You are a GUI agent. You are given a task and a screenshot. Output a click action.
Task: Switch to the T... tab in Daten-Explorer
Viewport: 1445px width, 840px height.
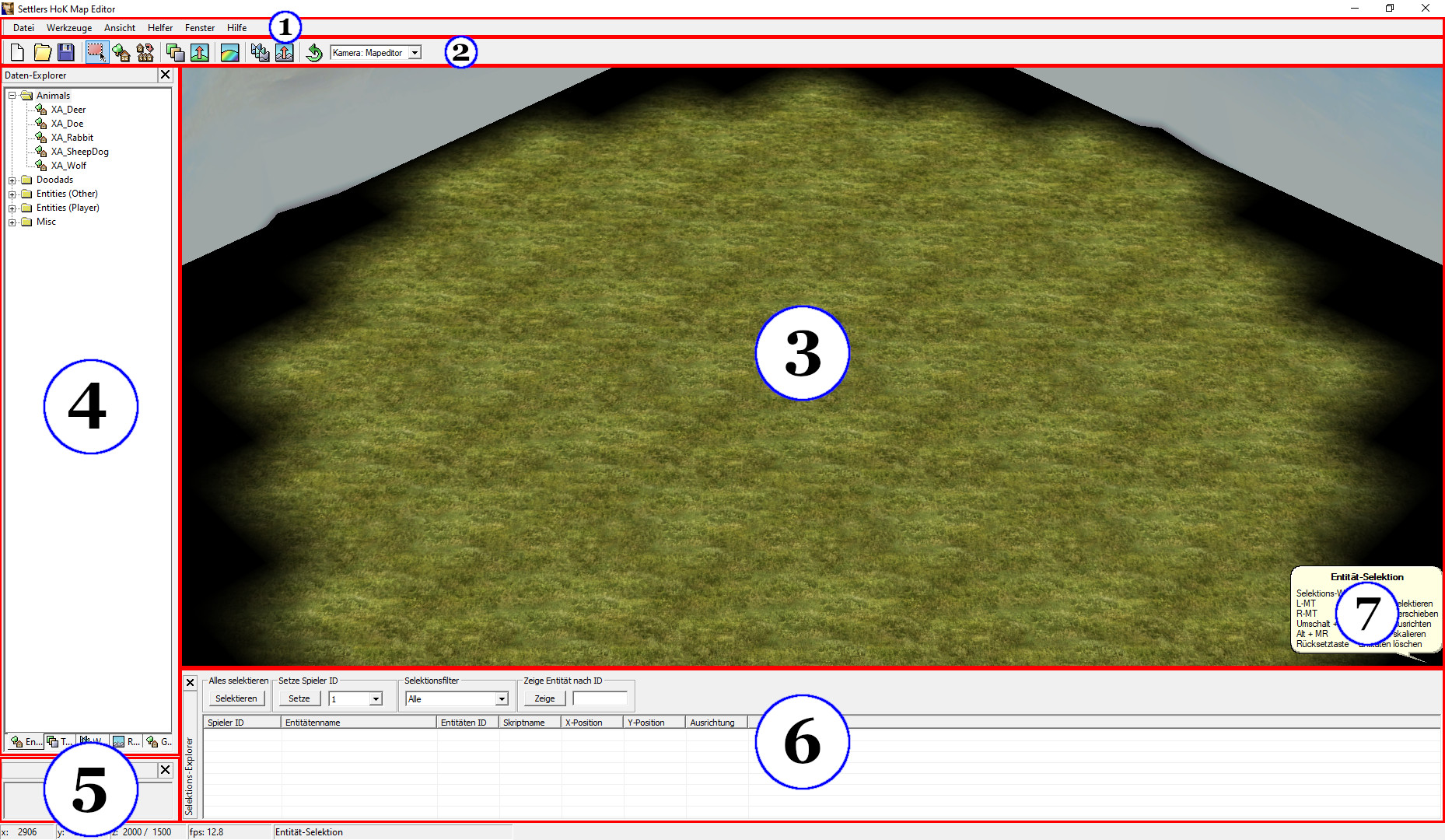(x=59, y=742)
